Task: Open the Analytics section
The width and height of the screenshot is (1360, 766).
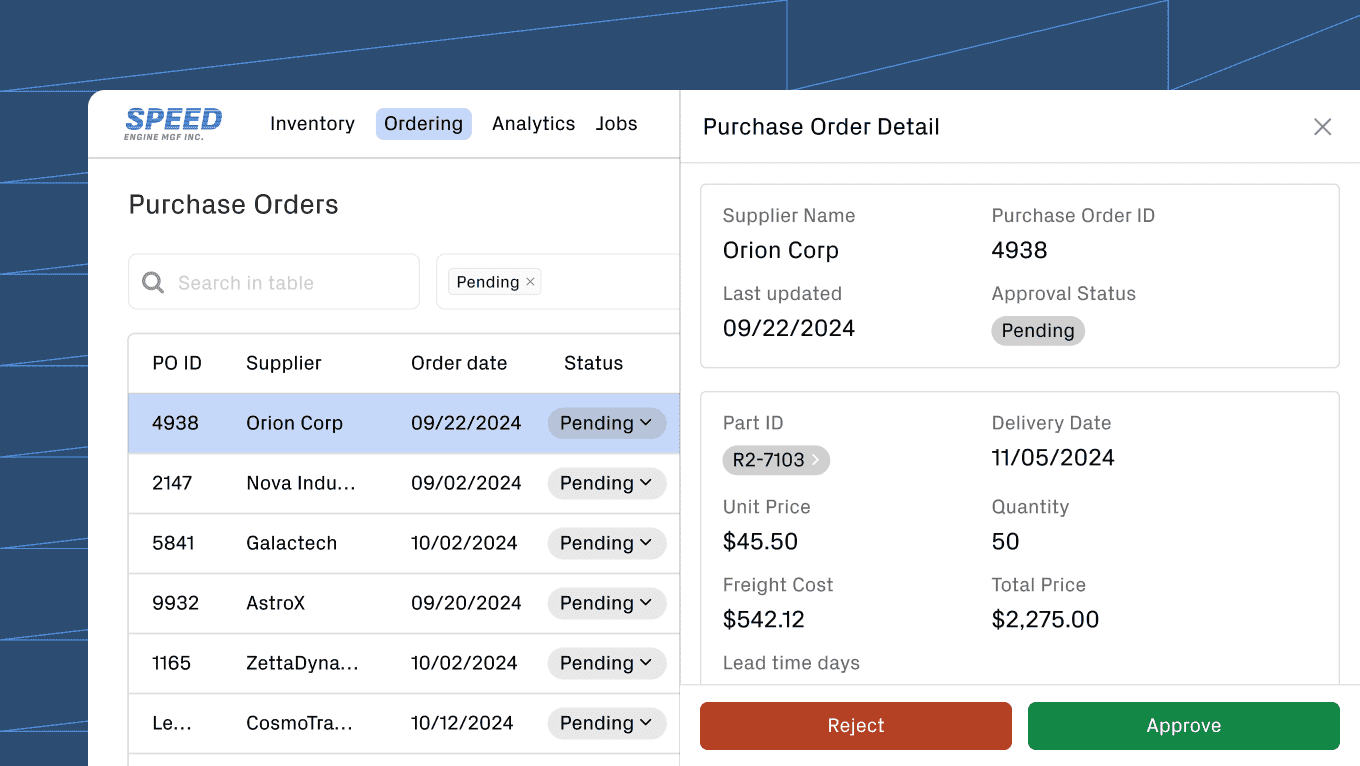Action: [533, 123]
